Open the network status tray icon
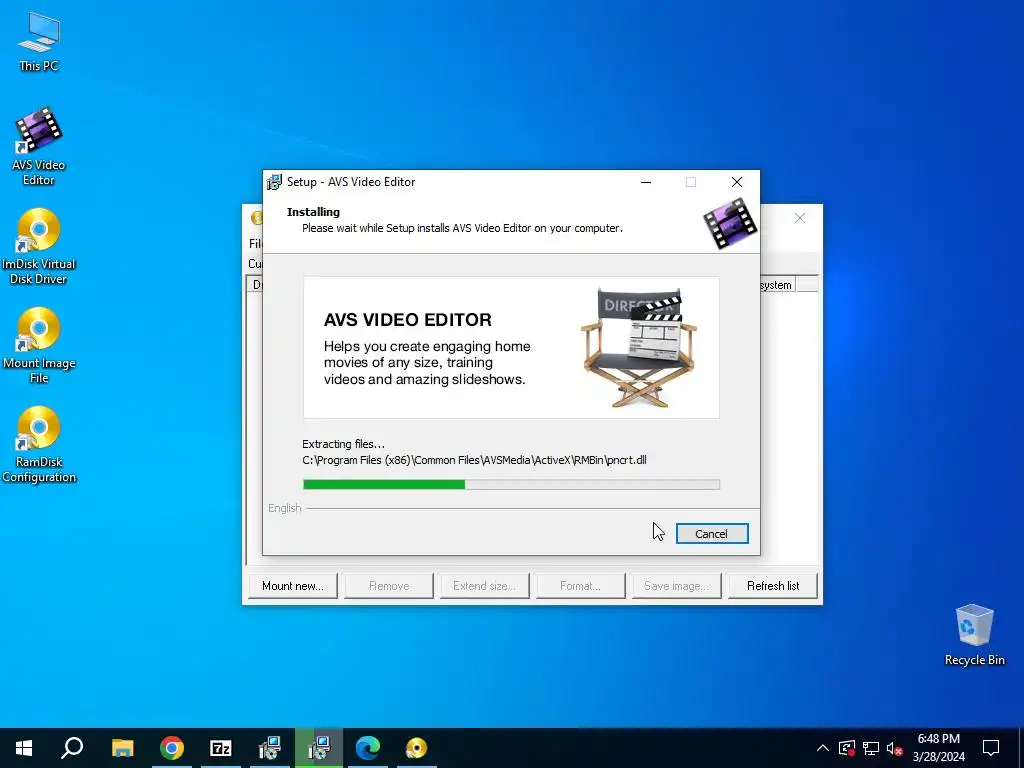 871,748
